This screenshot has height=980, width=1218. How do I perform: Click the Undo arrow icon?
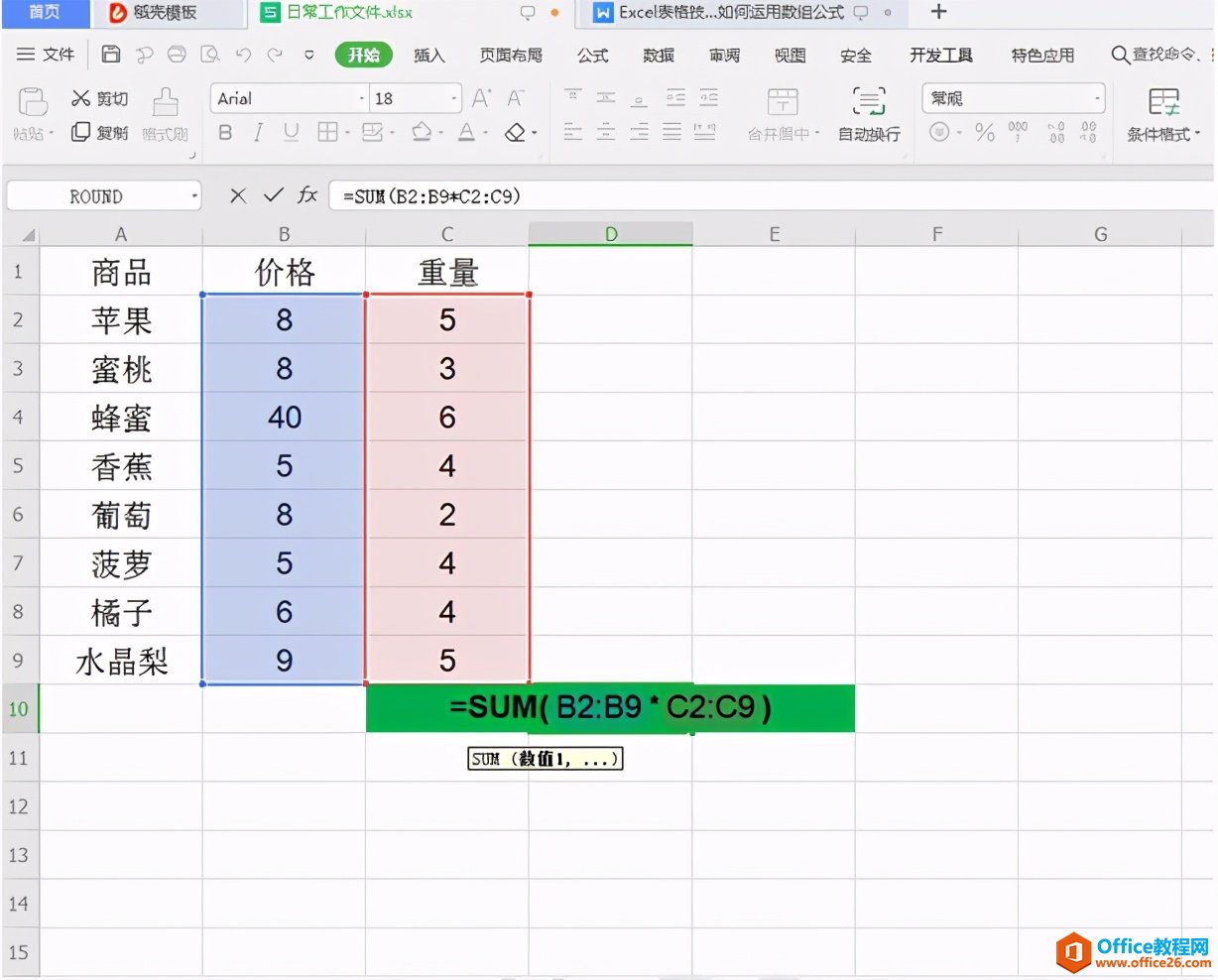(x=244, y=55)
